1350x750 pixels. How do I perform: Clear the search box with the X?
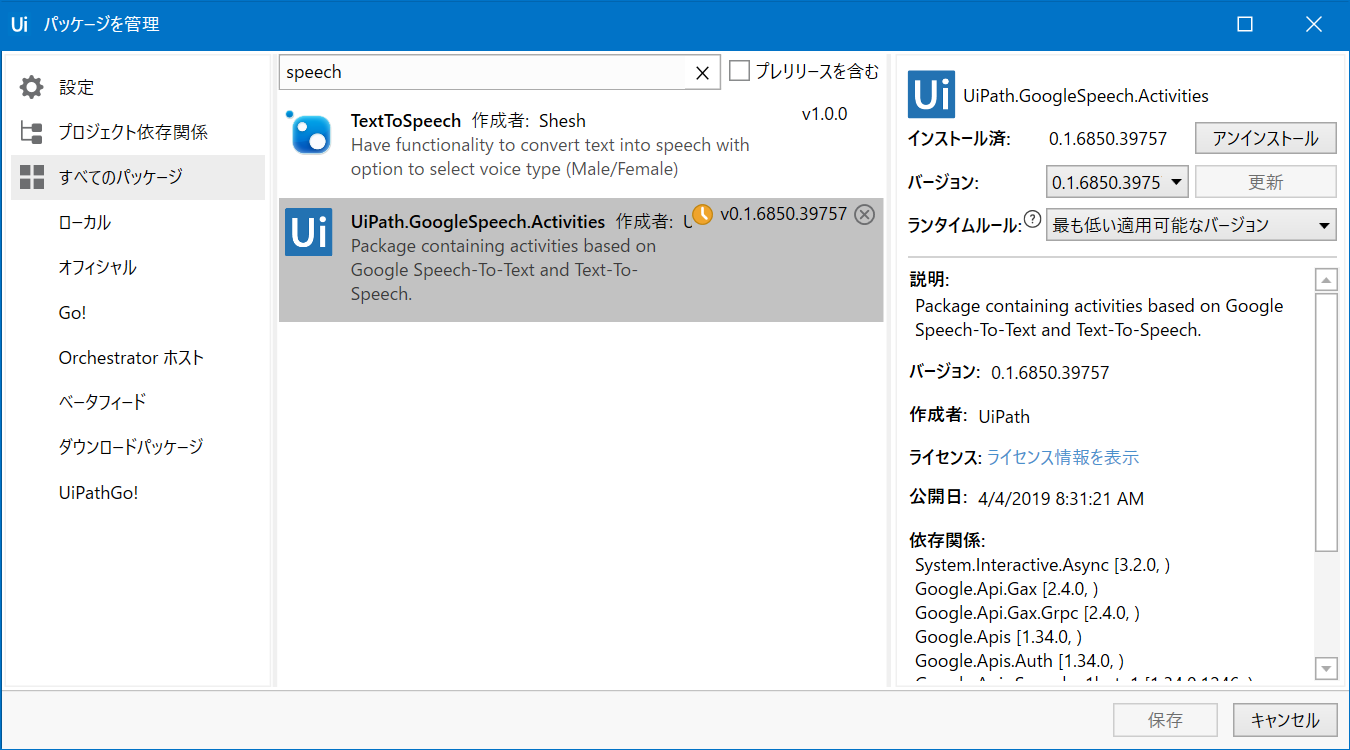[702, 72]
